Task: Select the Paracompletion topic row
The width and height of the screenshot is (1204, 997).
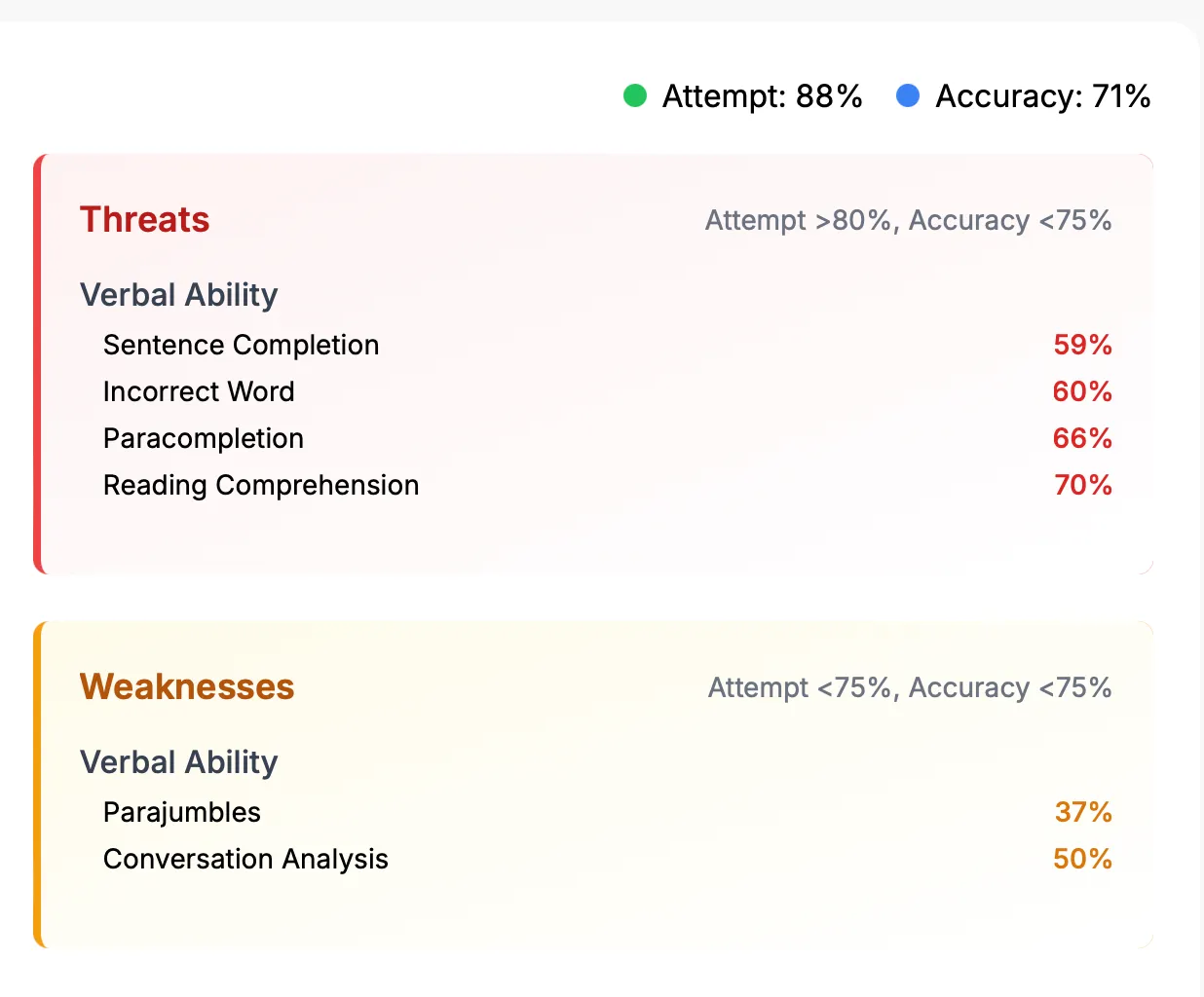Action: pyautogui.click(x=607, y=438)
